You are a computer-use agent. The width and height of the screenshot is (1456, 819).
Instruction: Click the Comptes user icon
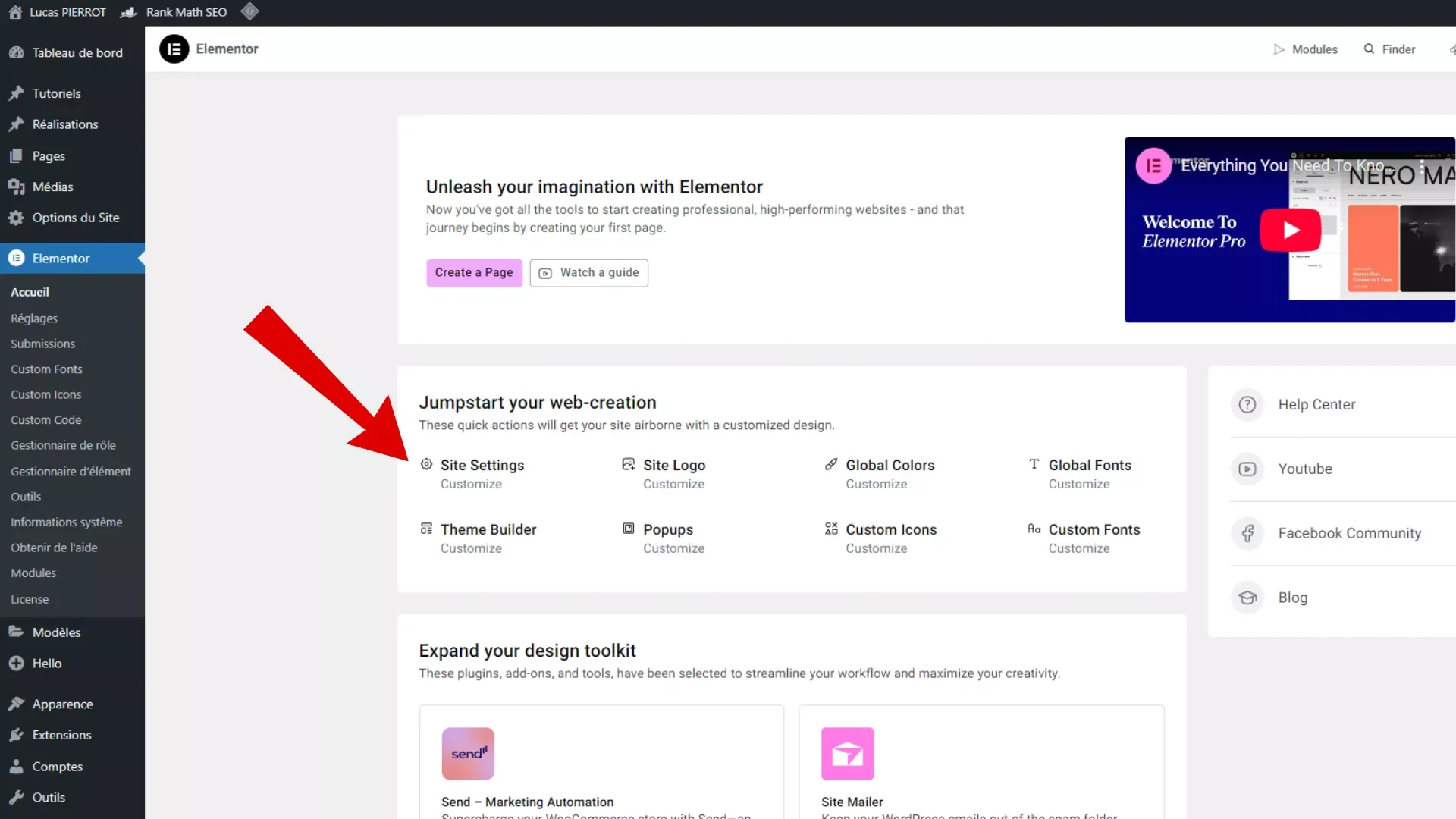click(16, 767)
